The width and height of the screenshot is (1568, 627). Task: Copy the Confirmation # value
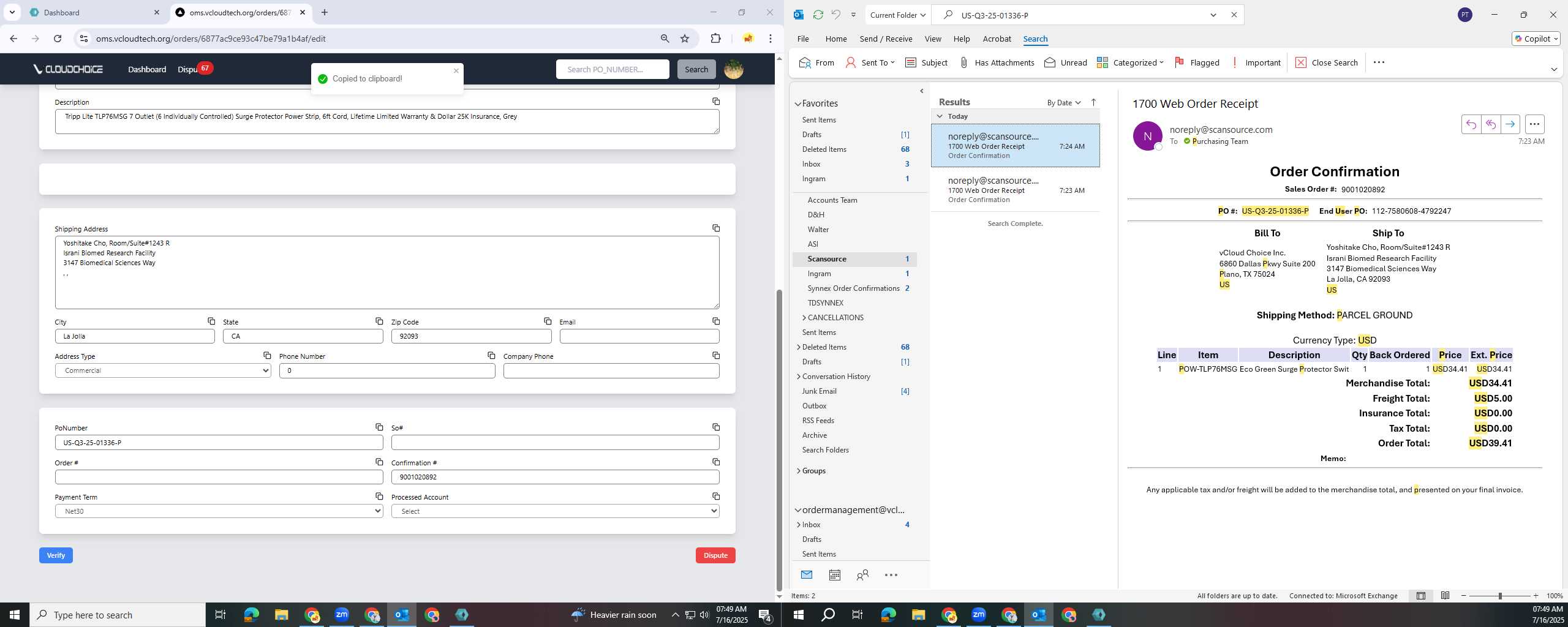point(715,462)
